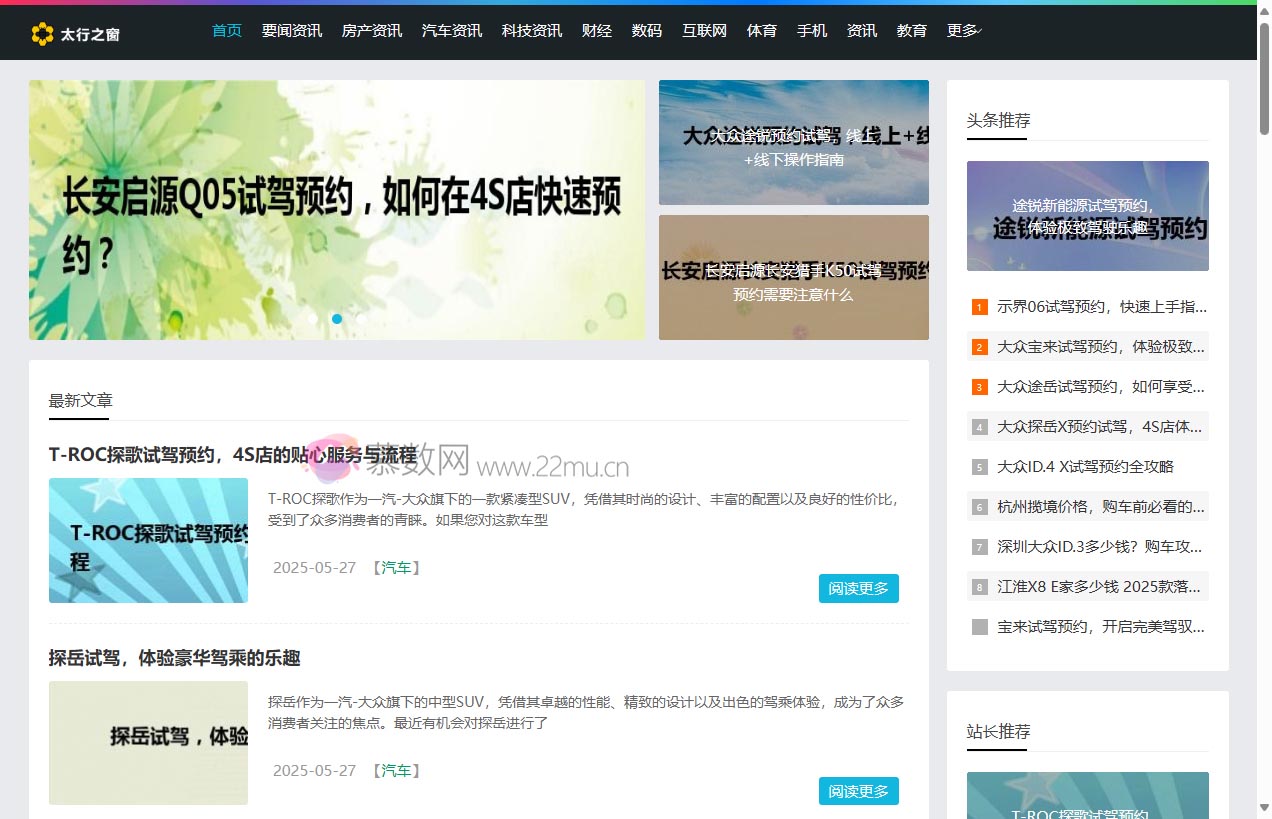The width and height of the screenshot is (1272, 819).
Task: Select the first carousel dot indicator
Action: coord(313,319)
